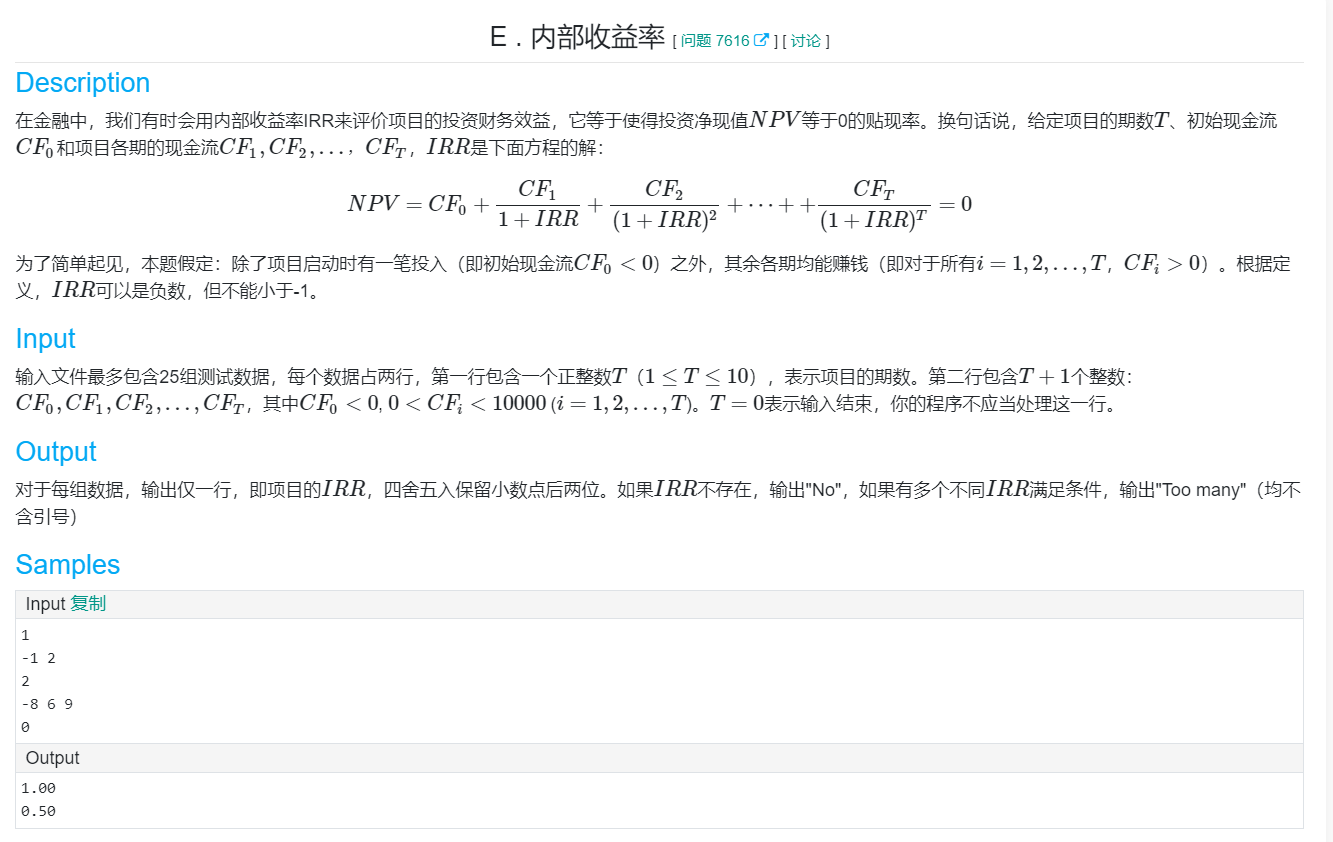1333x842 pixels.
Task: Click the Output section heading
Action: [x=55, y=452]
